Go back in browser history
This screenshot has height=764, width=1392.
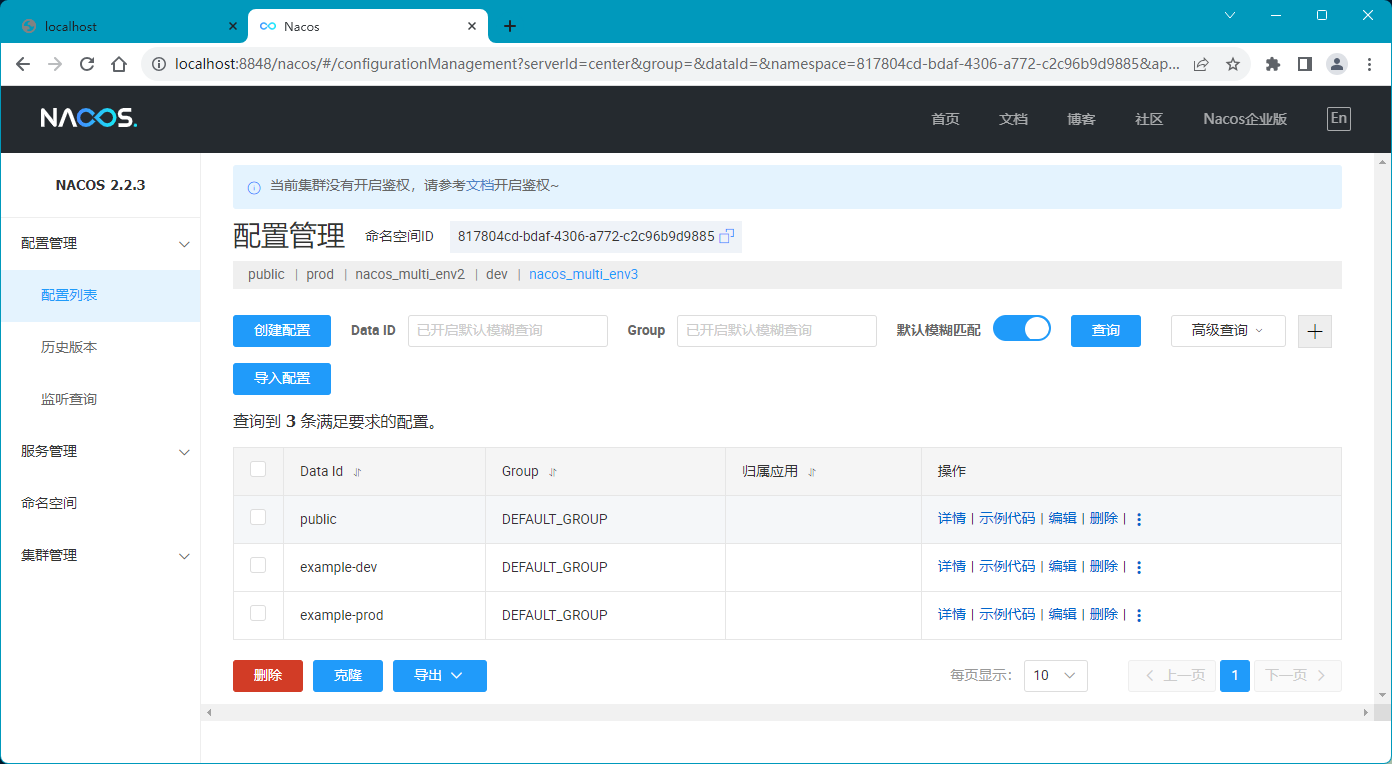click(x=23, y=64)
